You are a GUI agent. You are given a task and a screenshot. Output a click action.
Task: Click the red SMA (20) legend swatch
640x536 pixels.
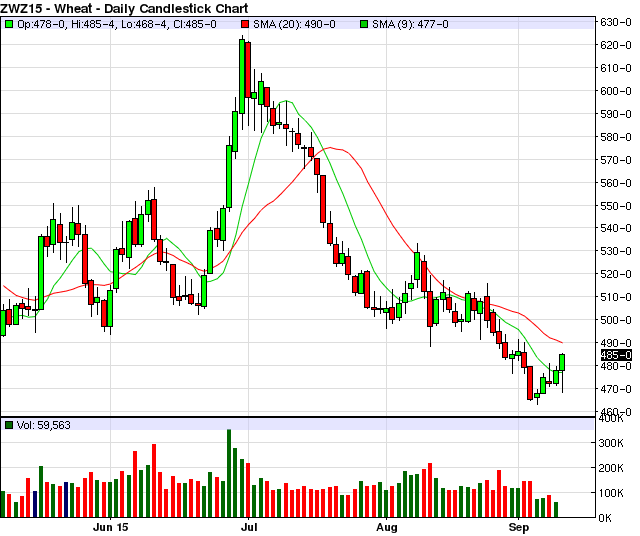(244, 24)
